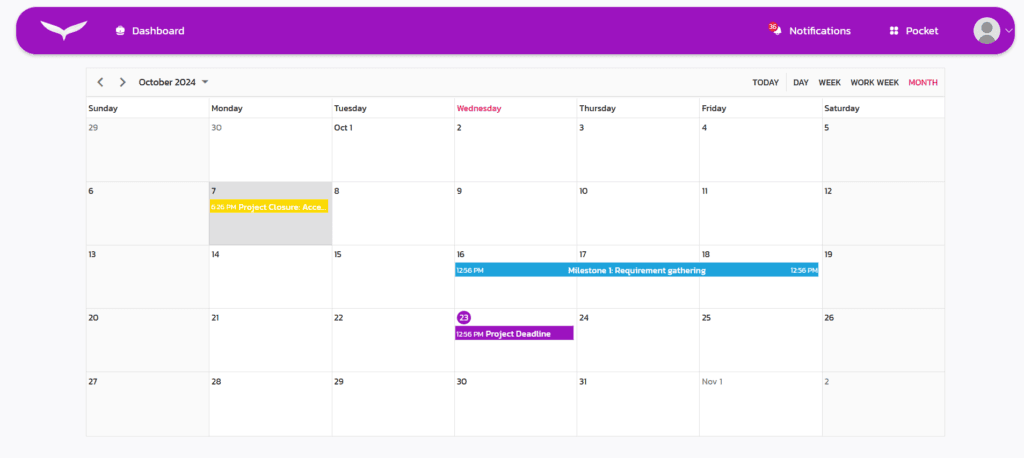Click the date 29 in September

pos(93,128)
